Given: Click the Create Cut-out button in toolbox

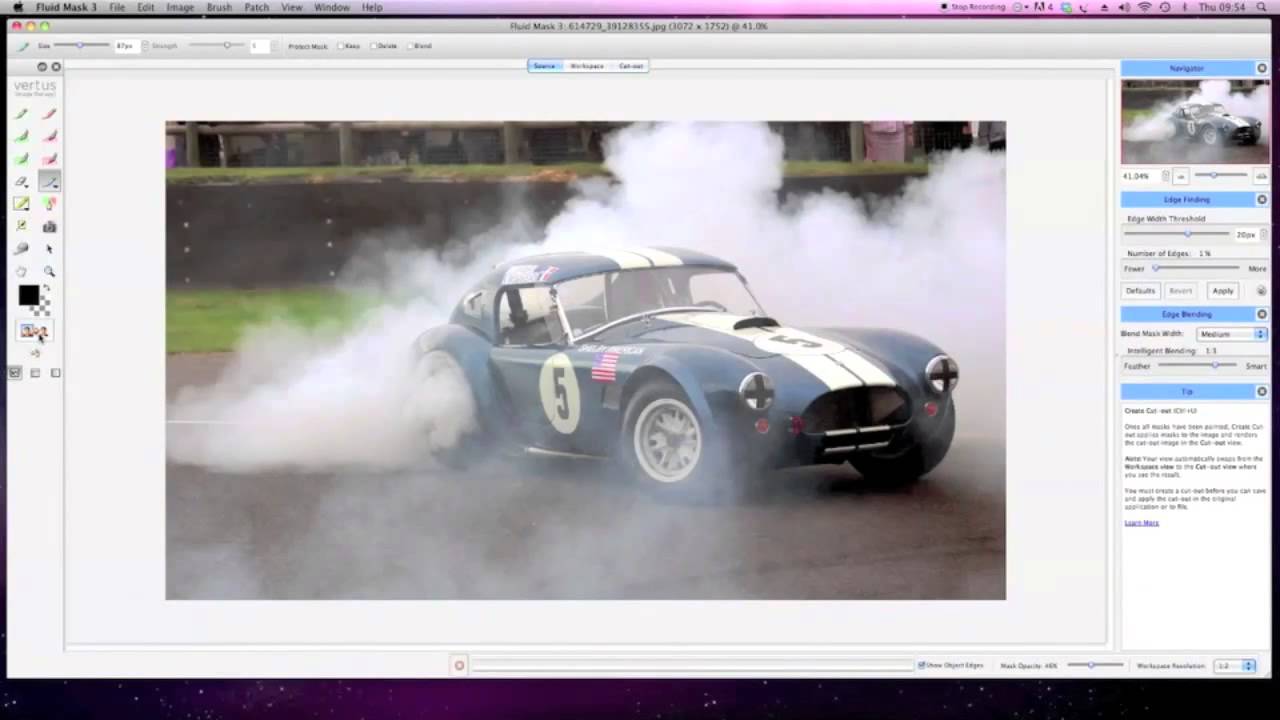Looking at the screenshot, I should pyautogui.click(x=34, y=331).
